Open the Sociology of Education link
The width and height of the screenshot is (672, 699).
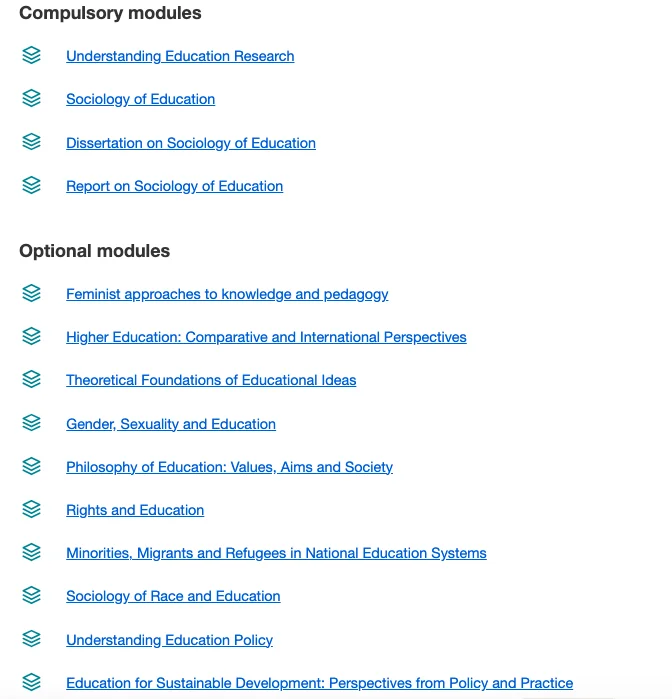140,99
